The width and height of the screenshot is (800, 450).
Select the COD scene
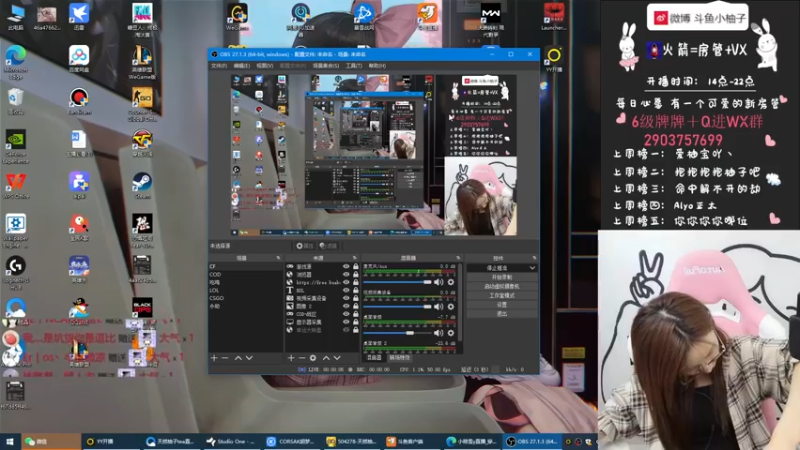click(x=245, y=274)
